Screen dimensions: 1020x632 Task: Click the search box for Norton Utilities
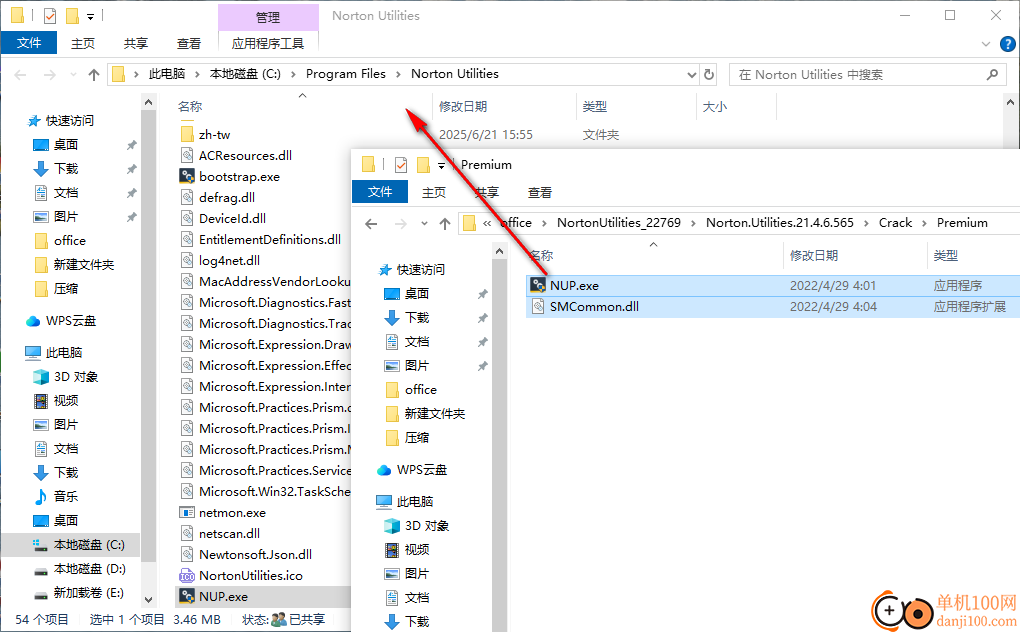point(866,75)
